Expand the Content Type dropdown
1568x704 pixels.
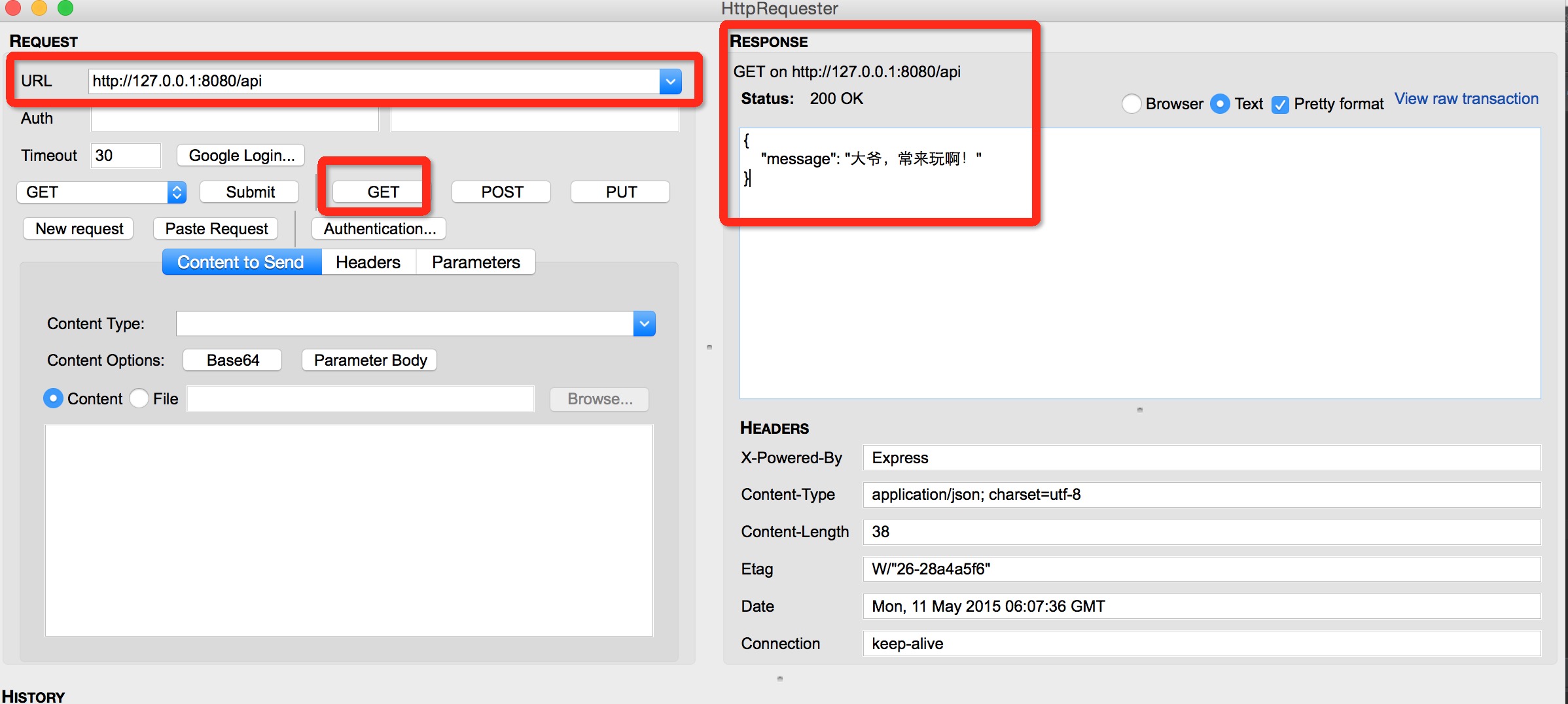[x=645, y=324]
